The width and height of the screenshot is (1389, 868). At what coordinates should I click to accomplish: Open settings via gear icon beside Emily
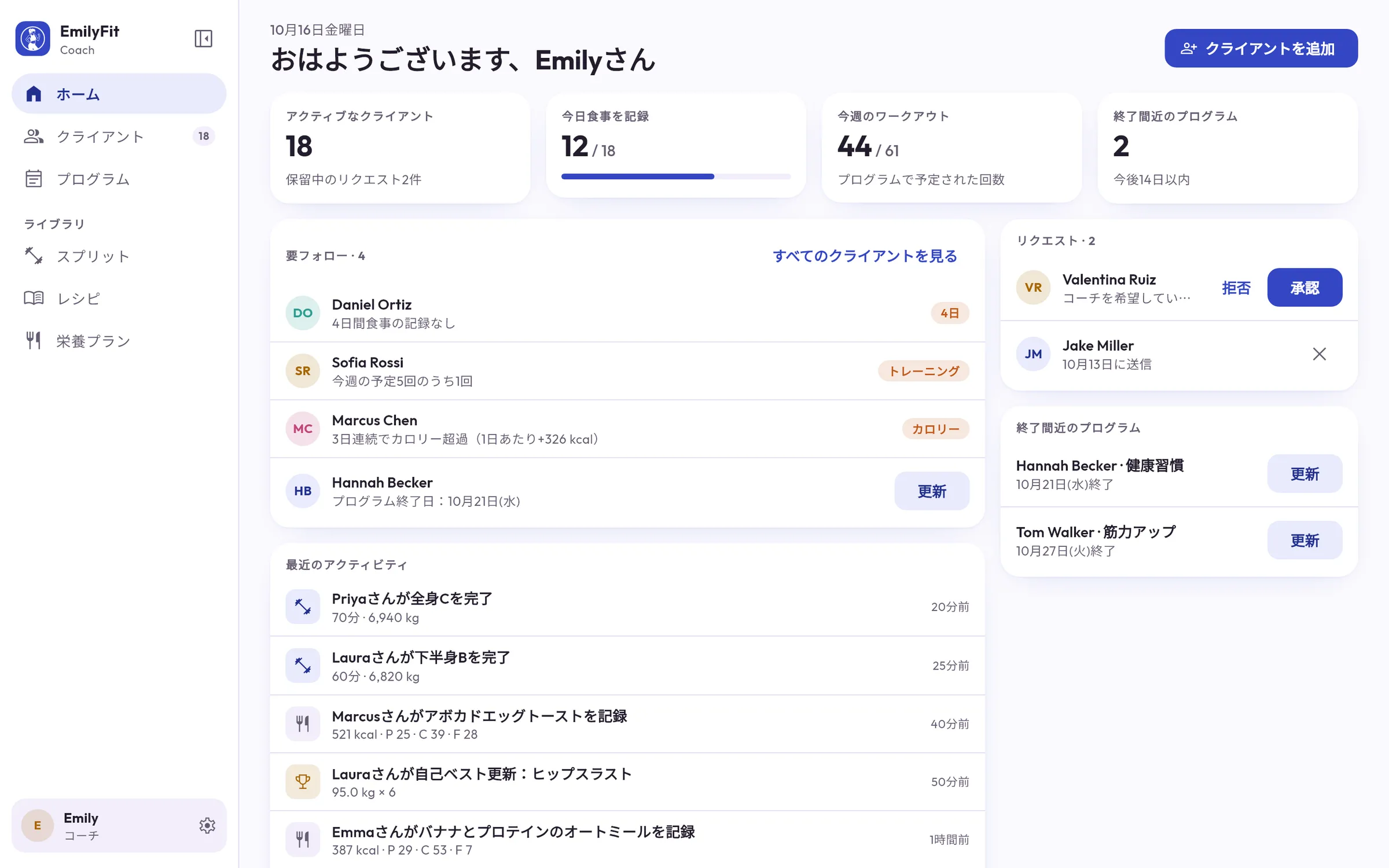coord(207,825)
